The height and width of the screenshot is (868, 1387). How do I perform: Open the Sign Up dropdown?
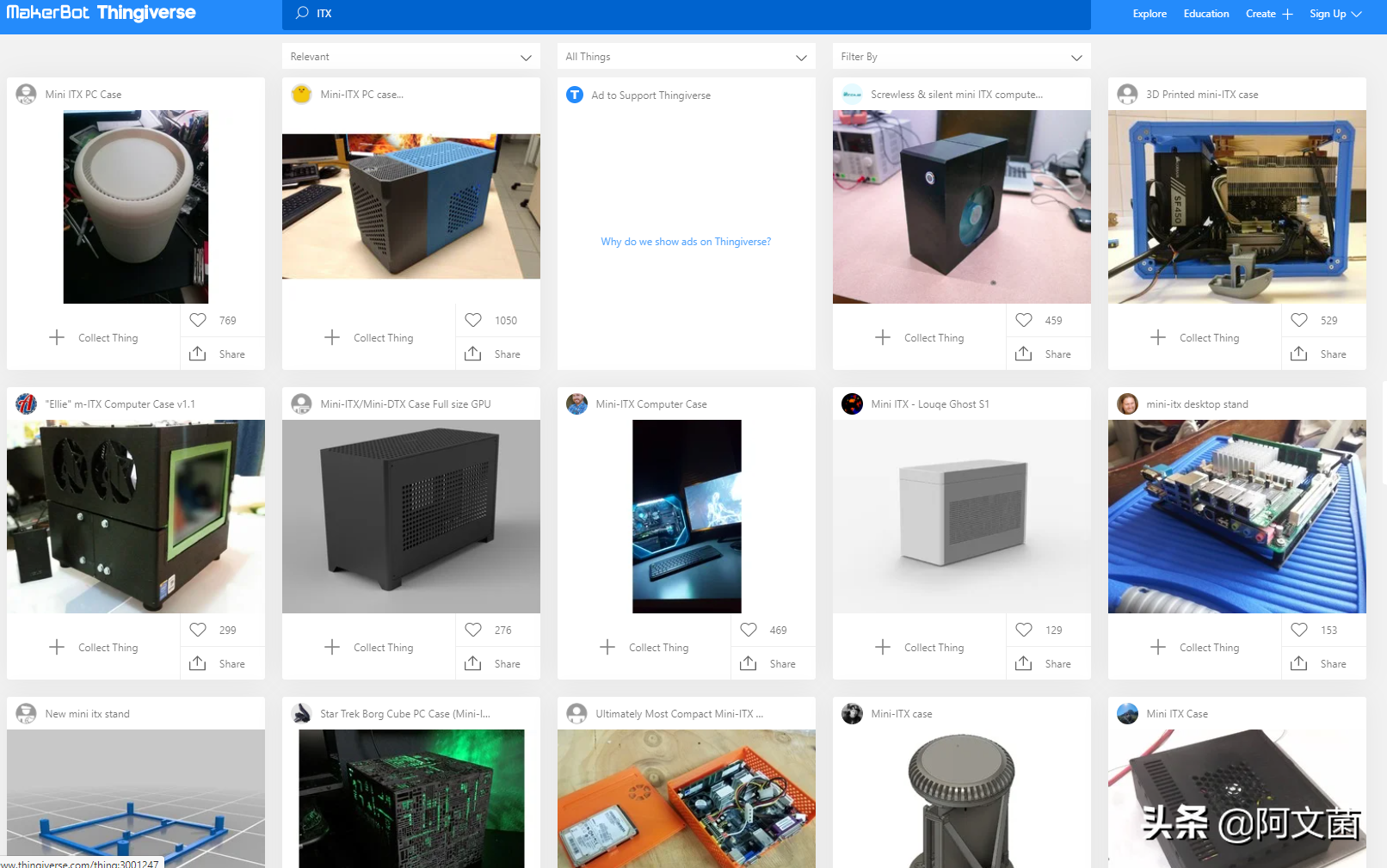coord(1335,14)
